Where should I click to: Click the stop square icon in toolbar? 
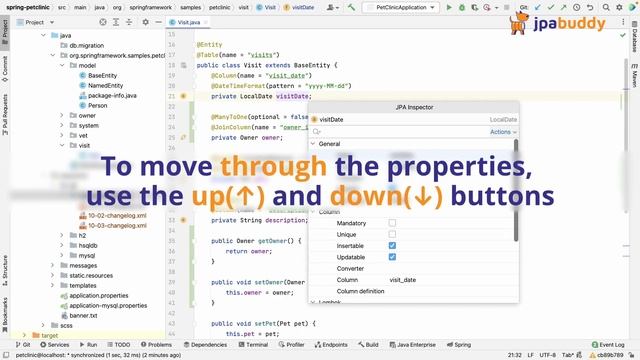click(507, 7)
